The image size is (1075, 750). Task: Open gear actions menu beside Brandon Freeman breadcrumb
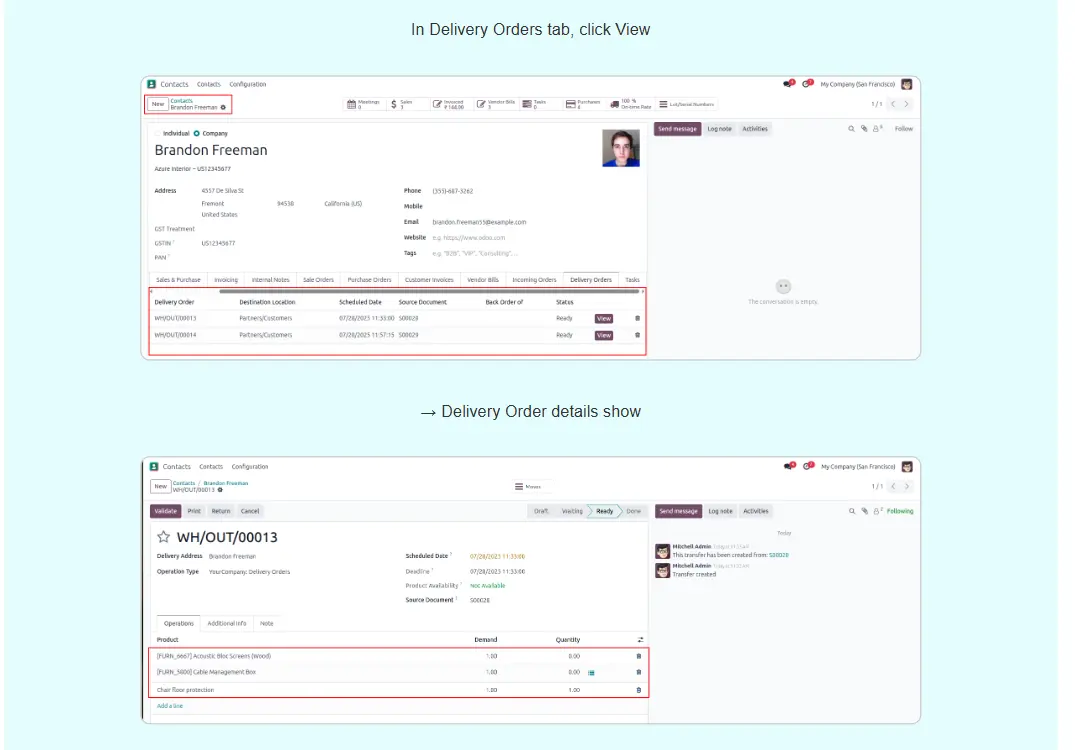pyautogui.click(x=223, y=107)
